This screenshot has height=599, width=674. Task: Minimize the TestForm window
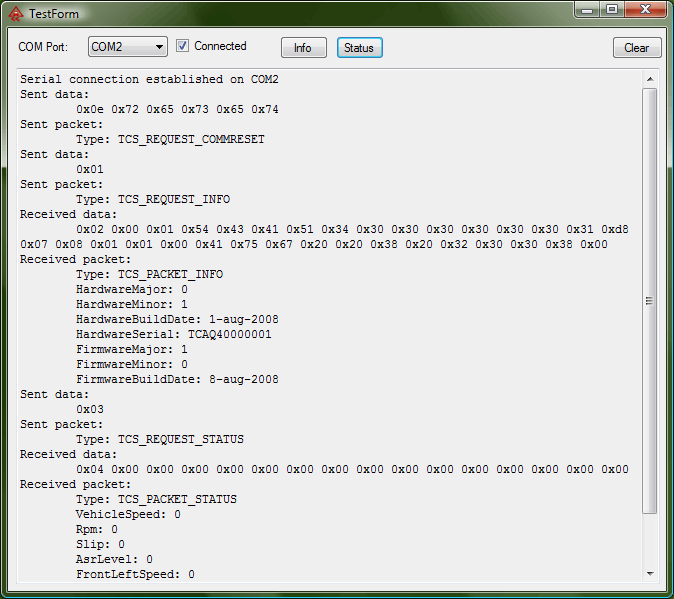point(587,10)
